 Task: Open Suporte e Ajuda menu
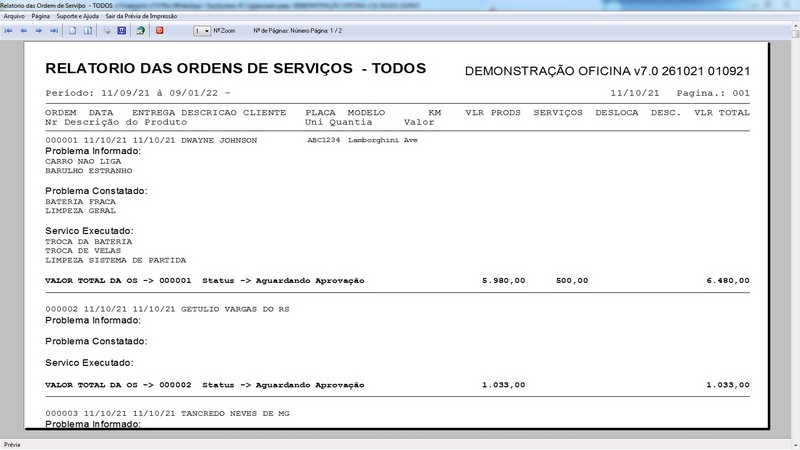click(x=78, y=16)
